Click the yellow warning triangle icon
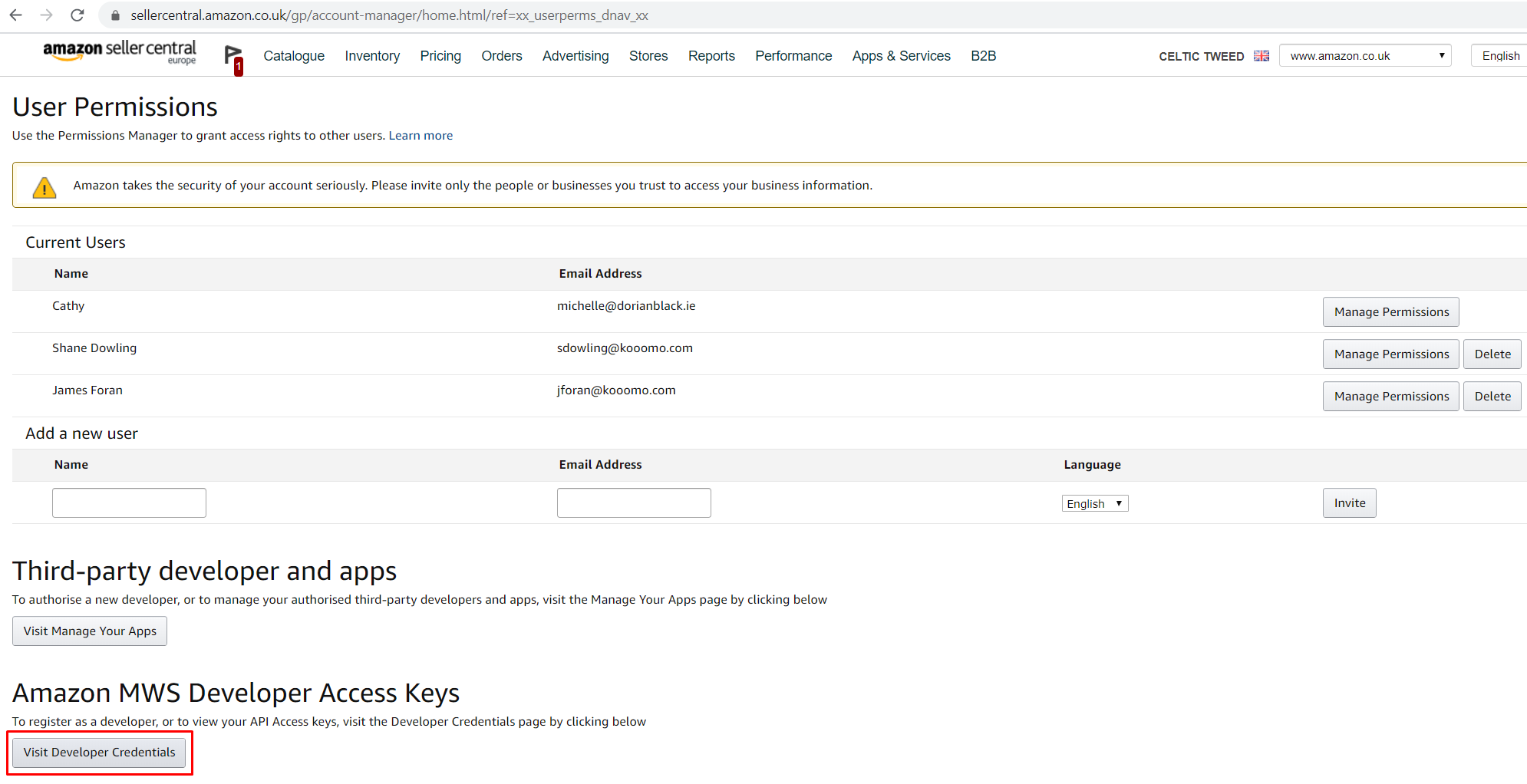Viewport: 1527px width, 784px height. pyautogui.click(x=45, y=187)
